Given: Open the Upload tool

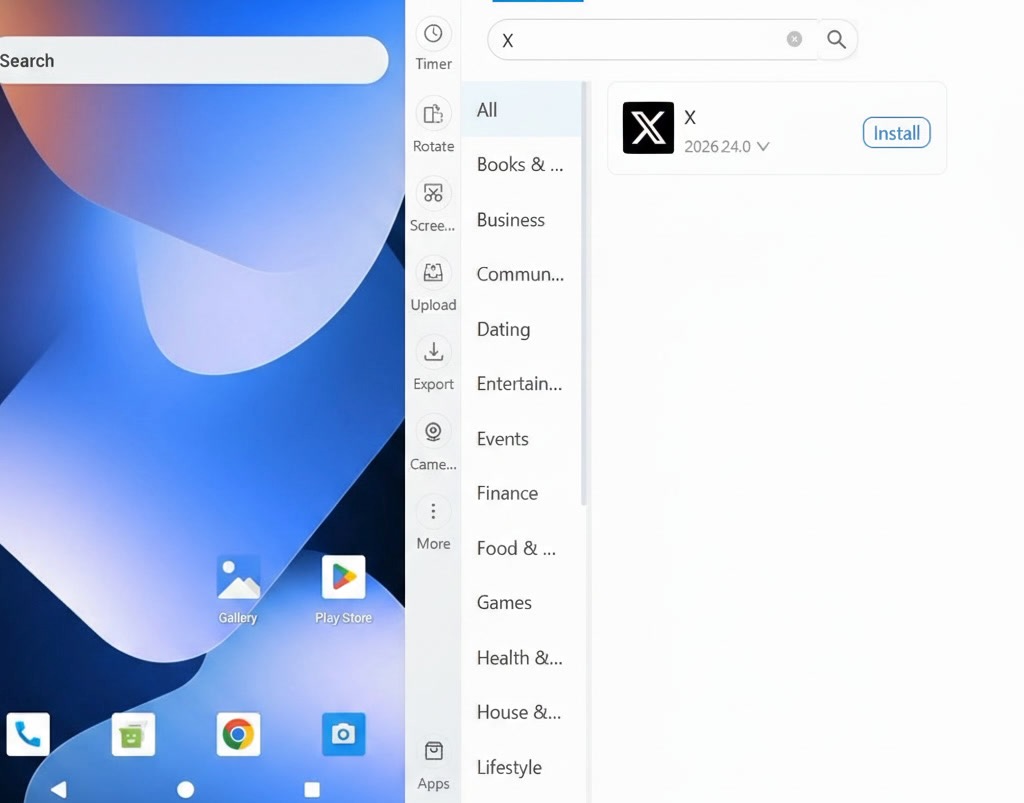Looking at the screenshot, I should click(433, 284).
